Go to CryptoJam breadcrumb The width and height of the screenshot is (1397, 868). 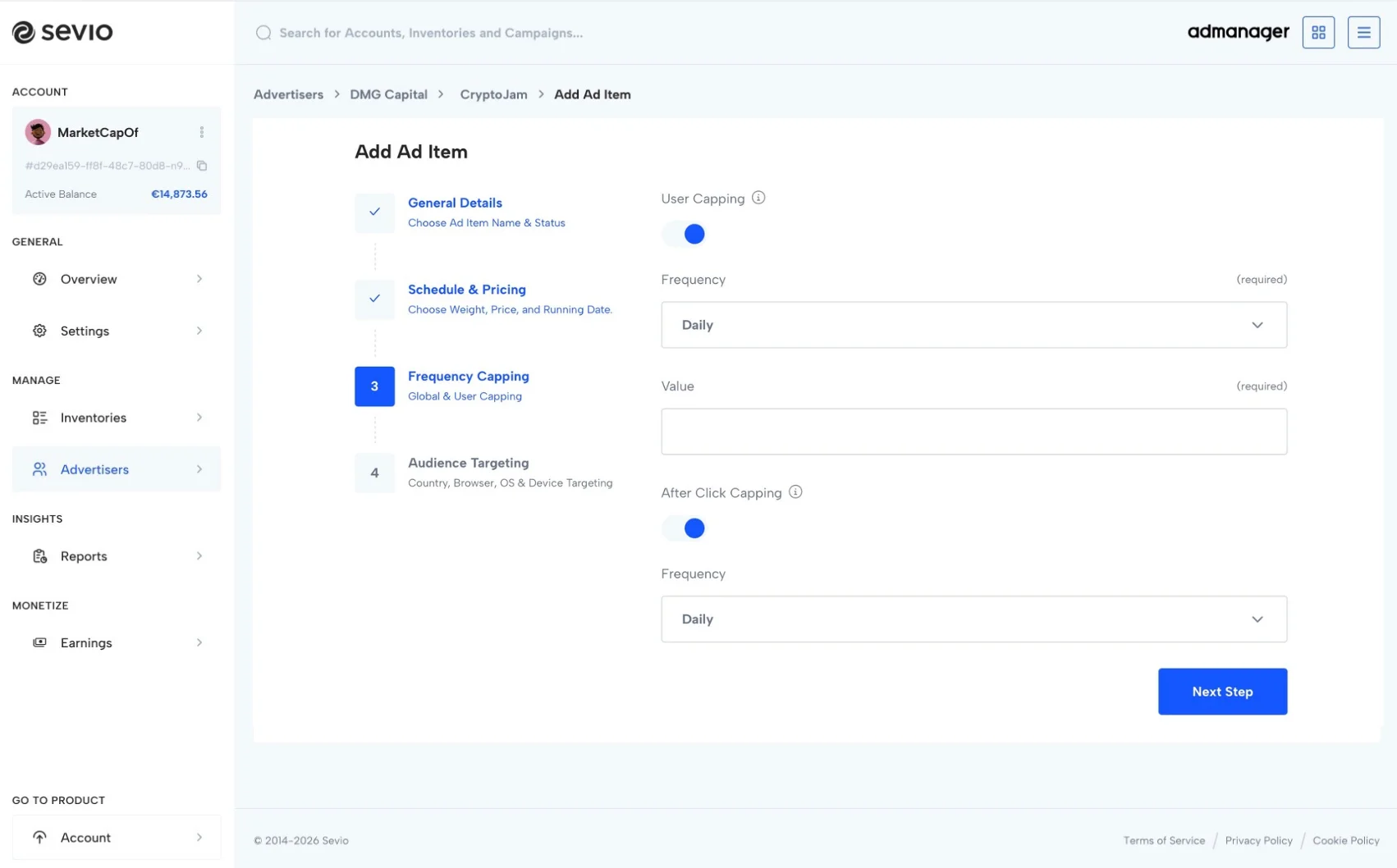point(493,94)
